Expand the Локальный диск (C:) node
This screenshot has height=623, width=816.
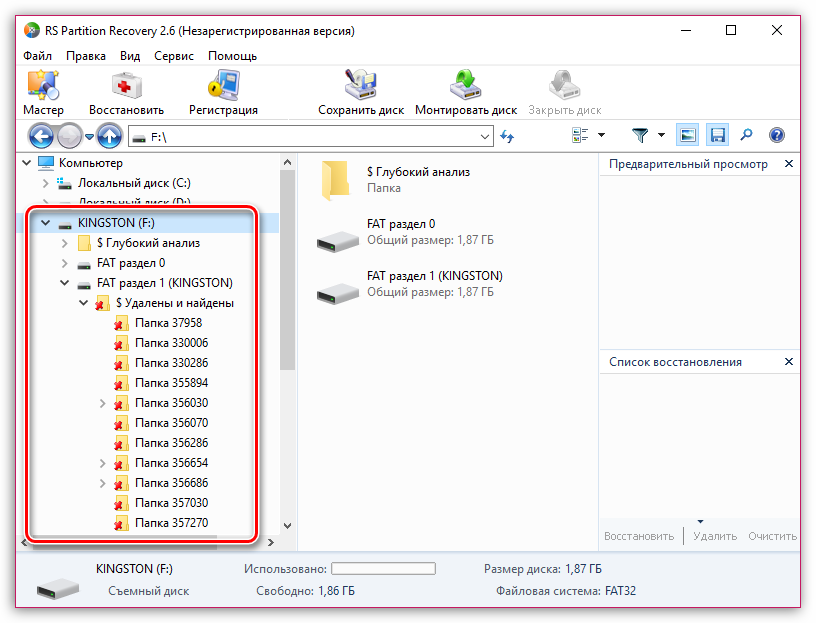pyautogui.click(x=45, y=183)
